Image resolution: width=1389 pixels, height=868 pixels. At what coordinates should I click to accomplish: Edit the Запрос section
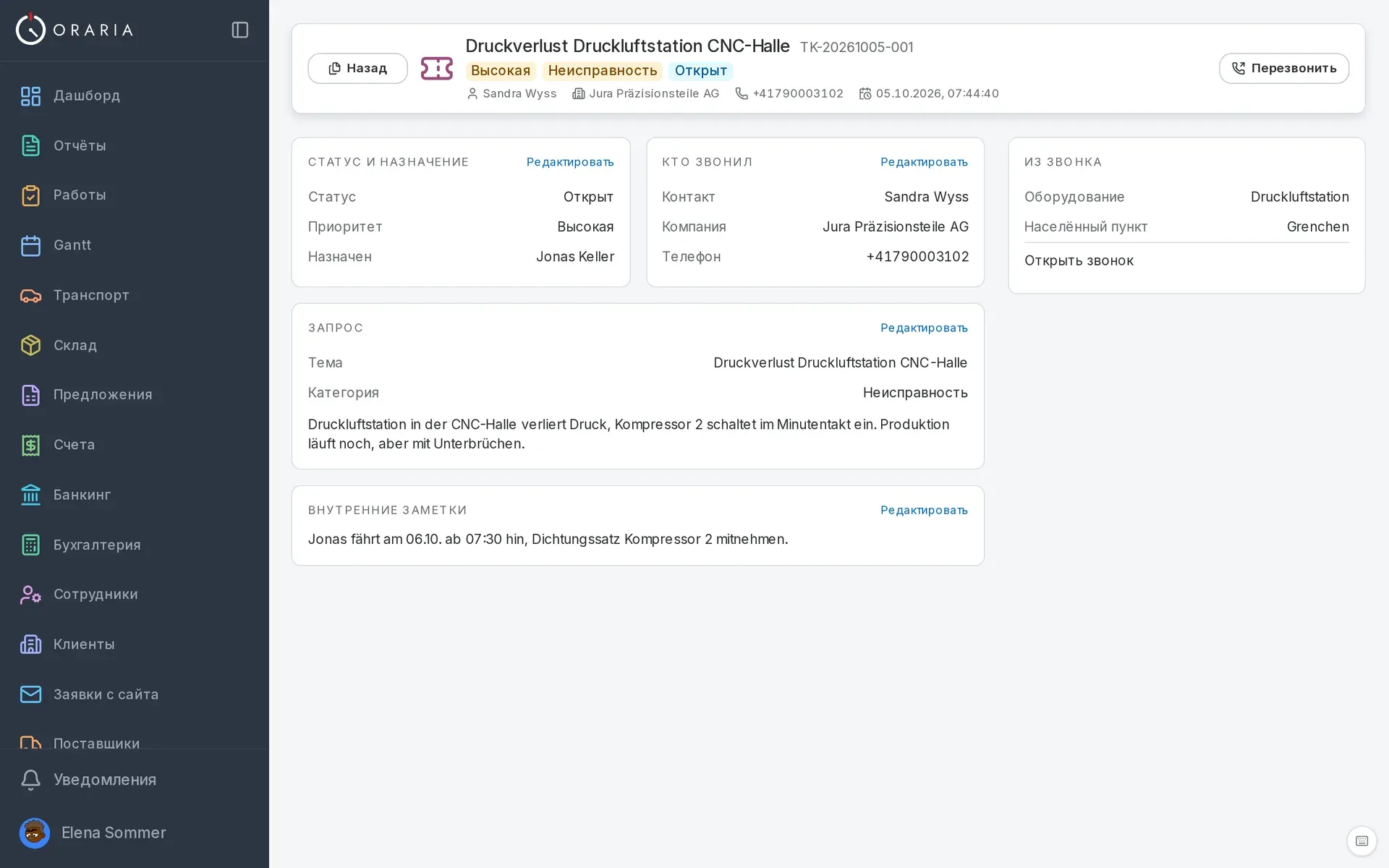(924, 328)
